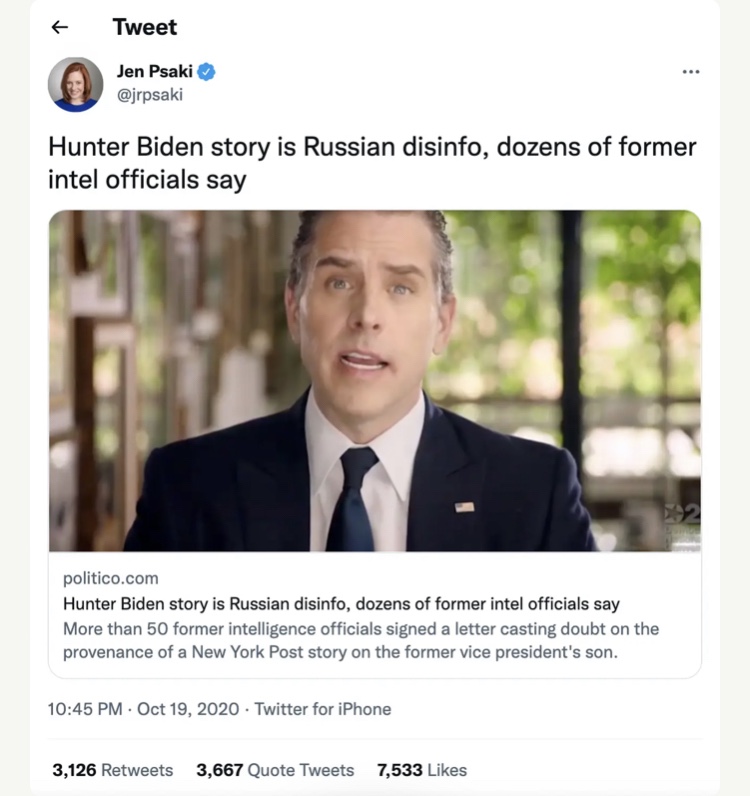Click the politico.com domain label
The width and height of the screenshot is (750, 796).
[110, 578]
